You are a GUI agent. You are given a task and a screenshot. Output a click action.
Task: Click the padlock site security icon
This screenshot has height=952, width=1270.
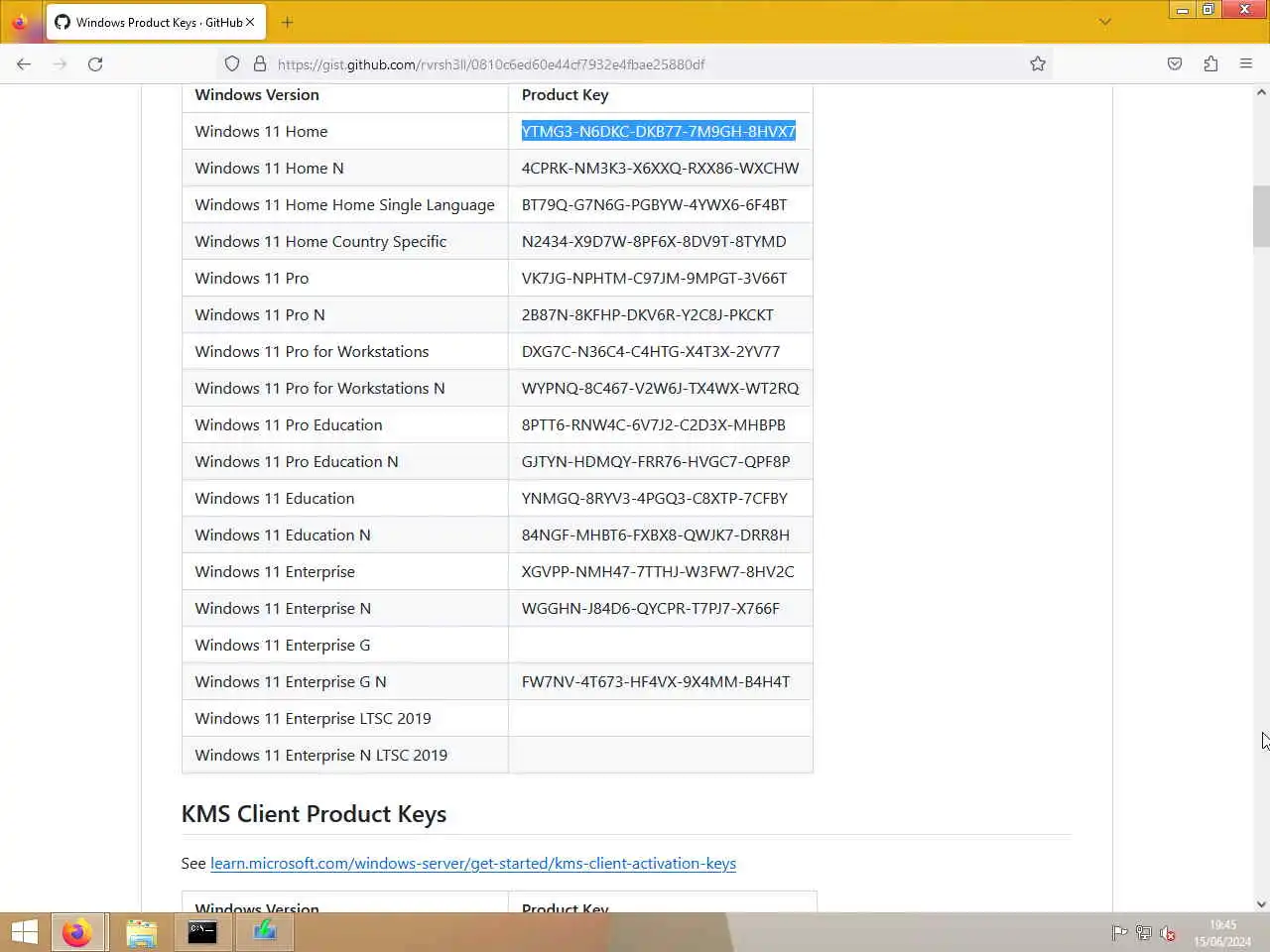pyautogui.click(x=260, y=64)
